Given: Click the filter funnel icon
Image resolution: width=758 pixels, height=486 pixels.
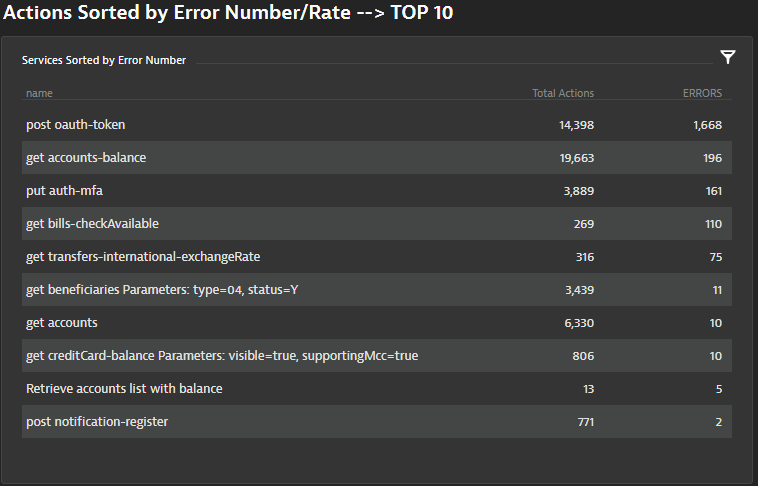Looking at the screenshot, I should [727, 57].
